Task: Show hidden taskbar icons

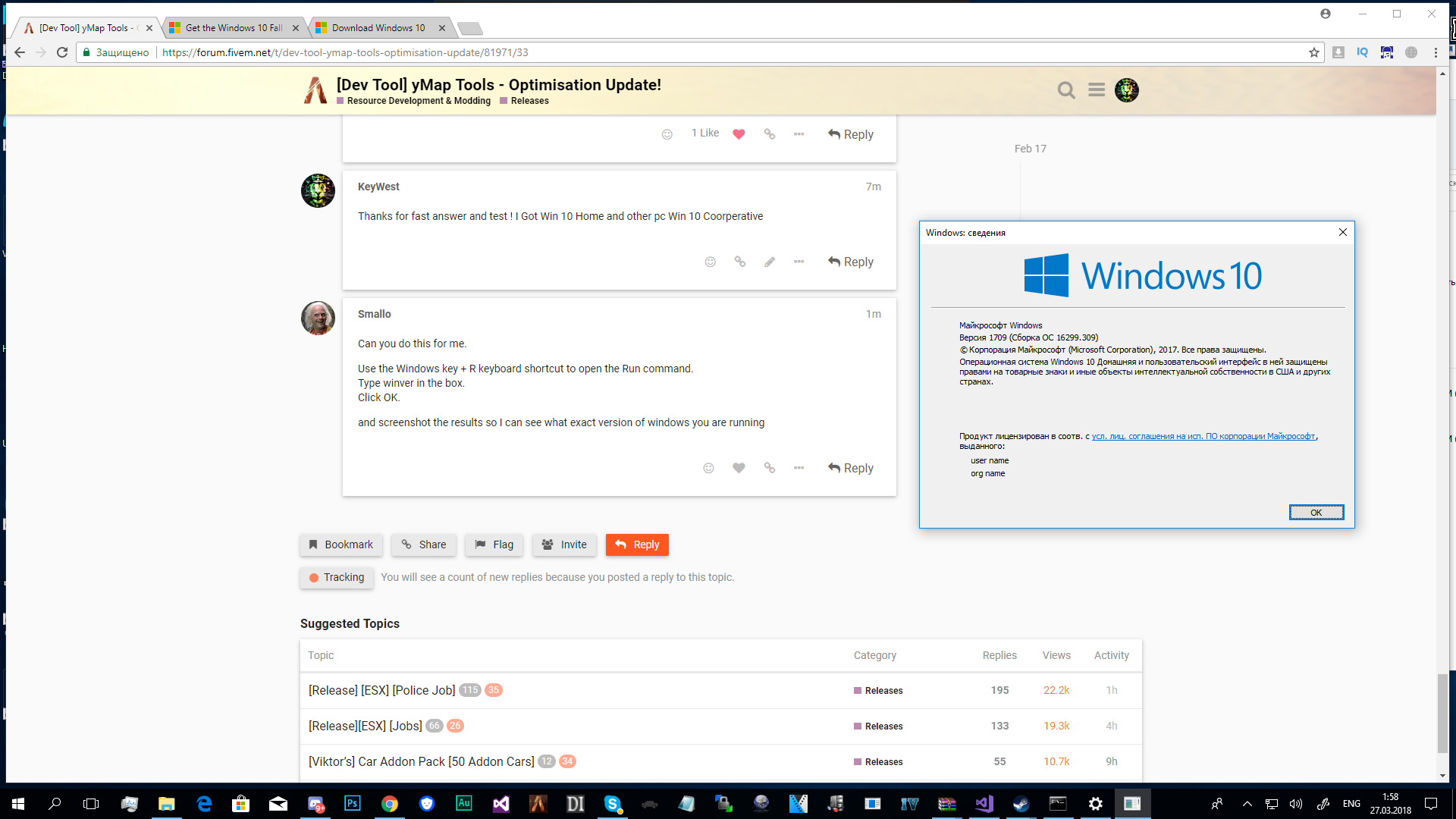Action: [x=1246, y=803]
